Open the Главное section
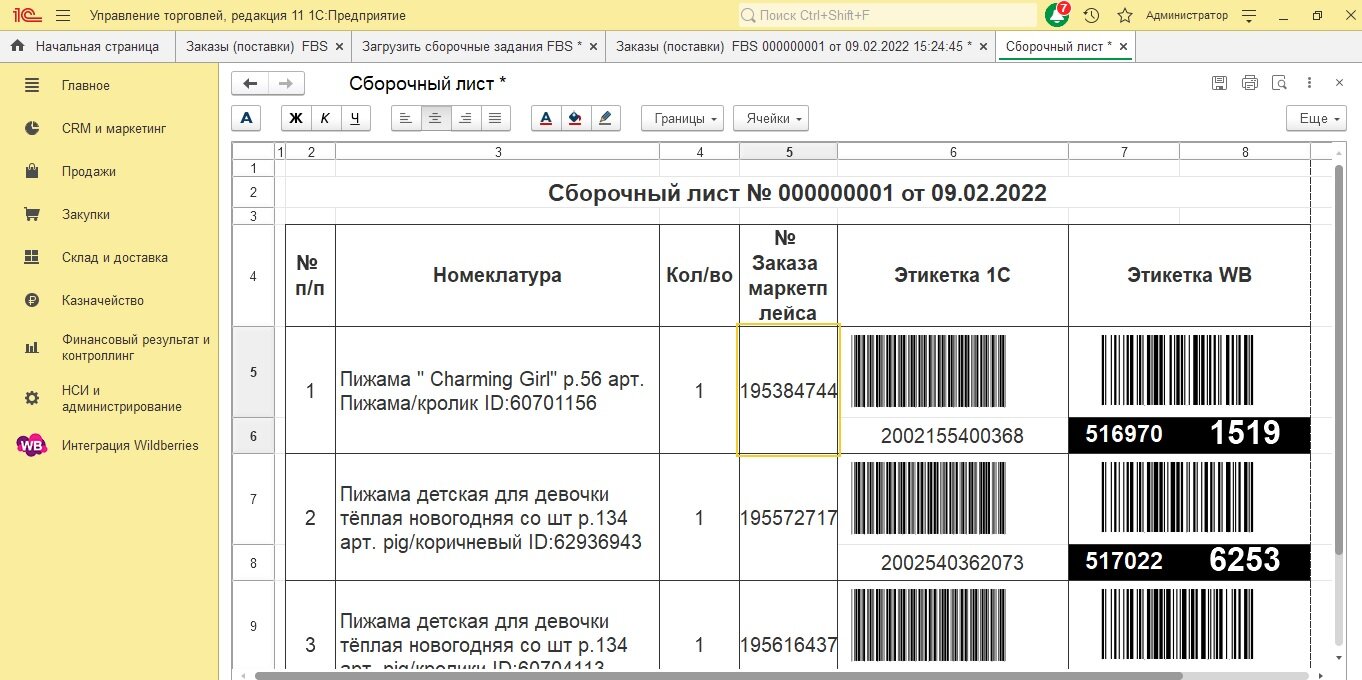The height and width of the screenshot is (680, 1362). [x=109, y=85]
